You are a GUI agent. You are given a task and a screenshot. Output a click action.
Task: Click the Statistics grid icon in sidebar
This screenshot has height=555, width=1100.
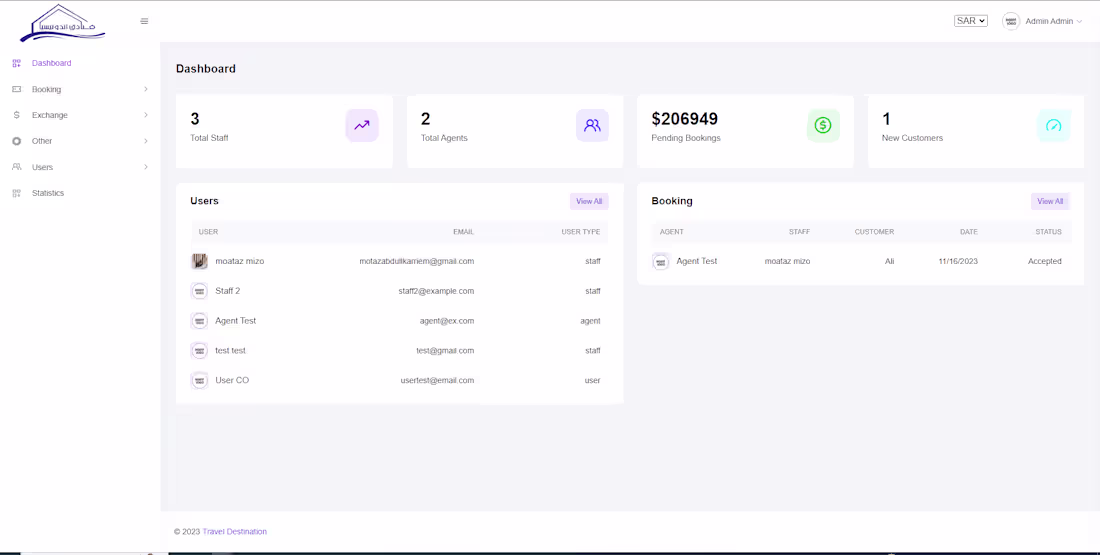17,193
